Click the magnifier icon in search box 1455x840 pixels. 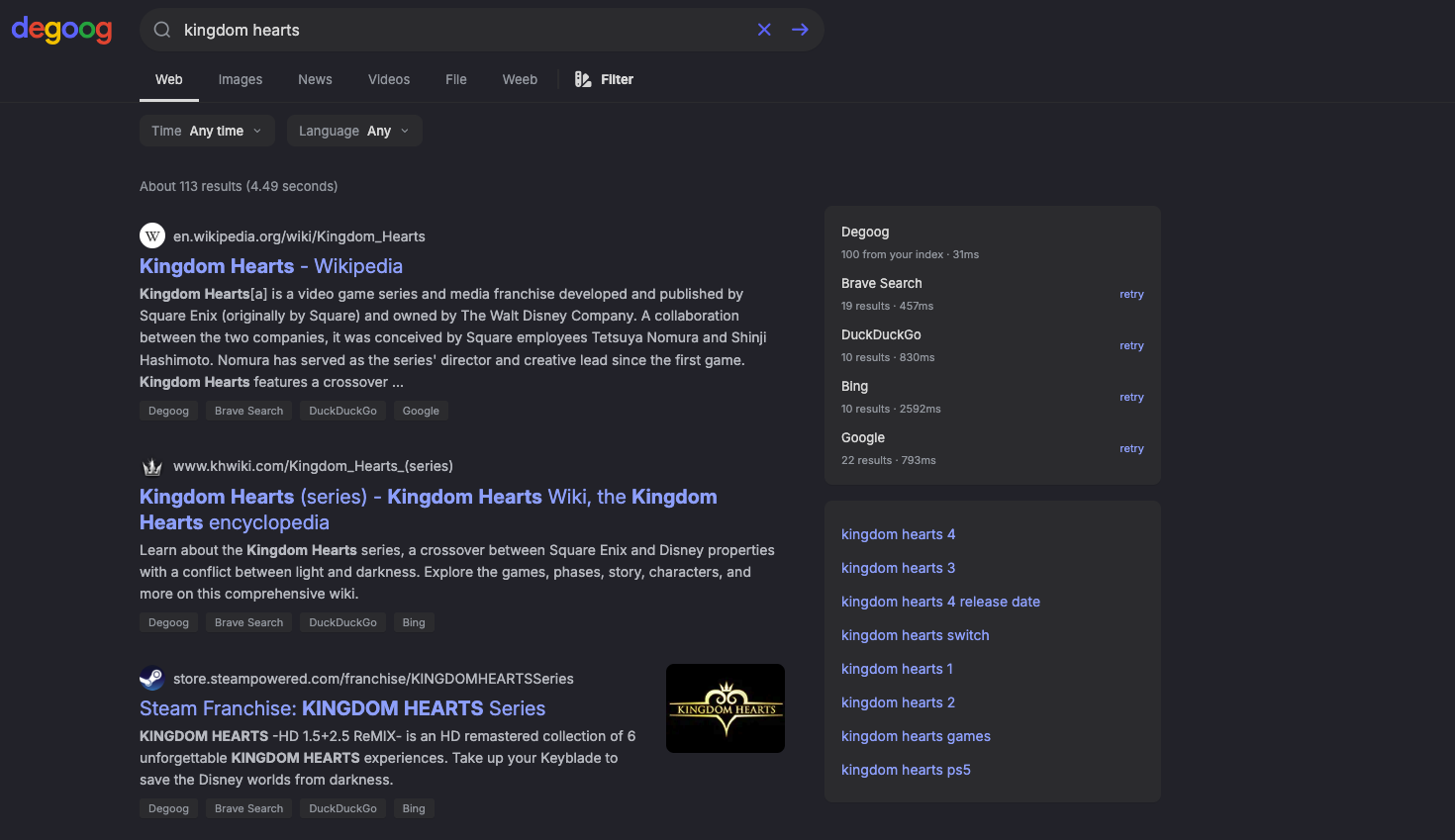tap(162, 30)
